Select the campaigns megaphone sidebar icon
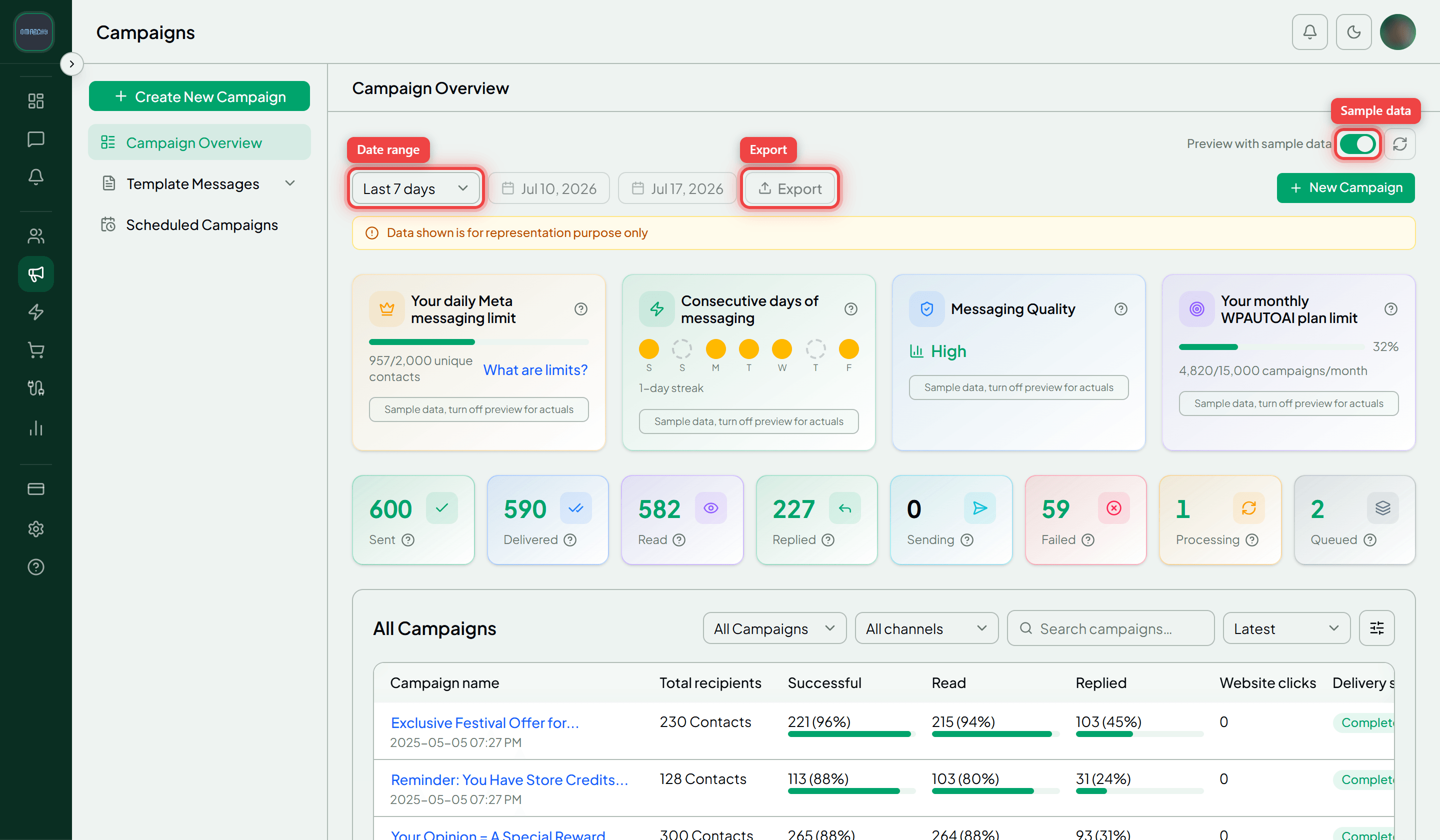 [36, 273]
